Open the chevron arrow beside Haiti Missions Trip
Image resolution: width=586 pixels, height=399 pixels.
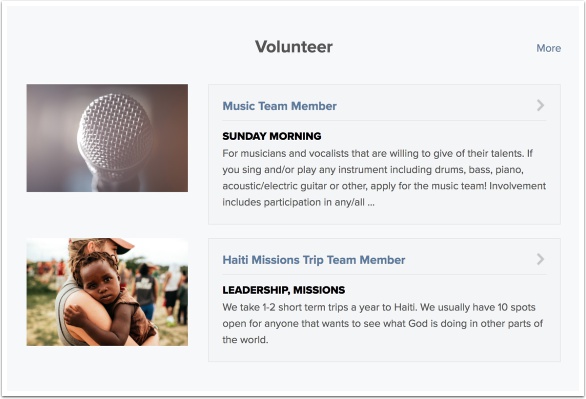click(540, 259)
